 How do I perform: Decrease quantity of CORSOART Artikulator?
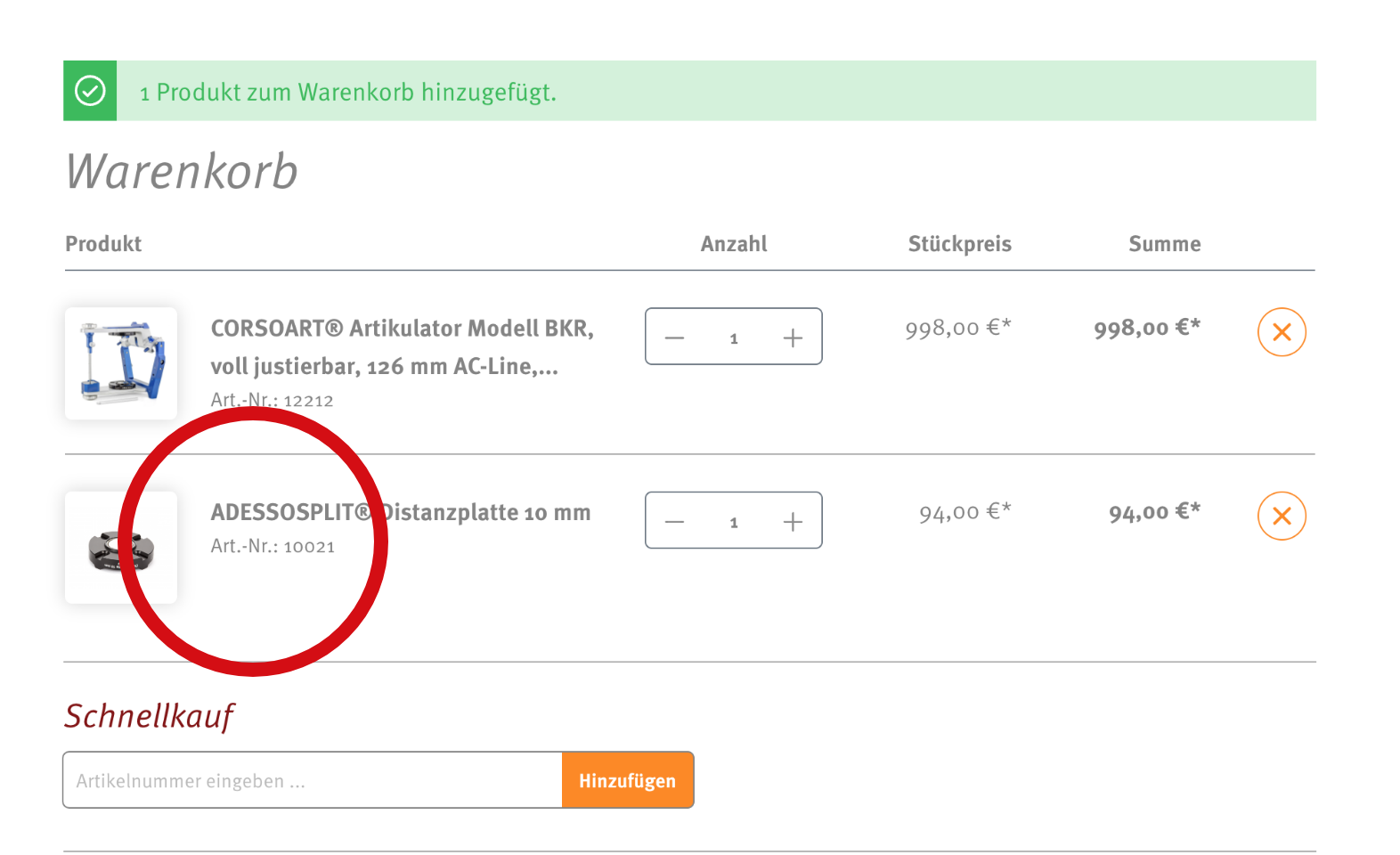pos(674,338)
